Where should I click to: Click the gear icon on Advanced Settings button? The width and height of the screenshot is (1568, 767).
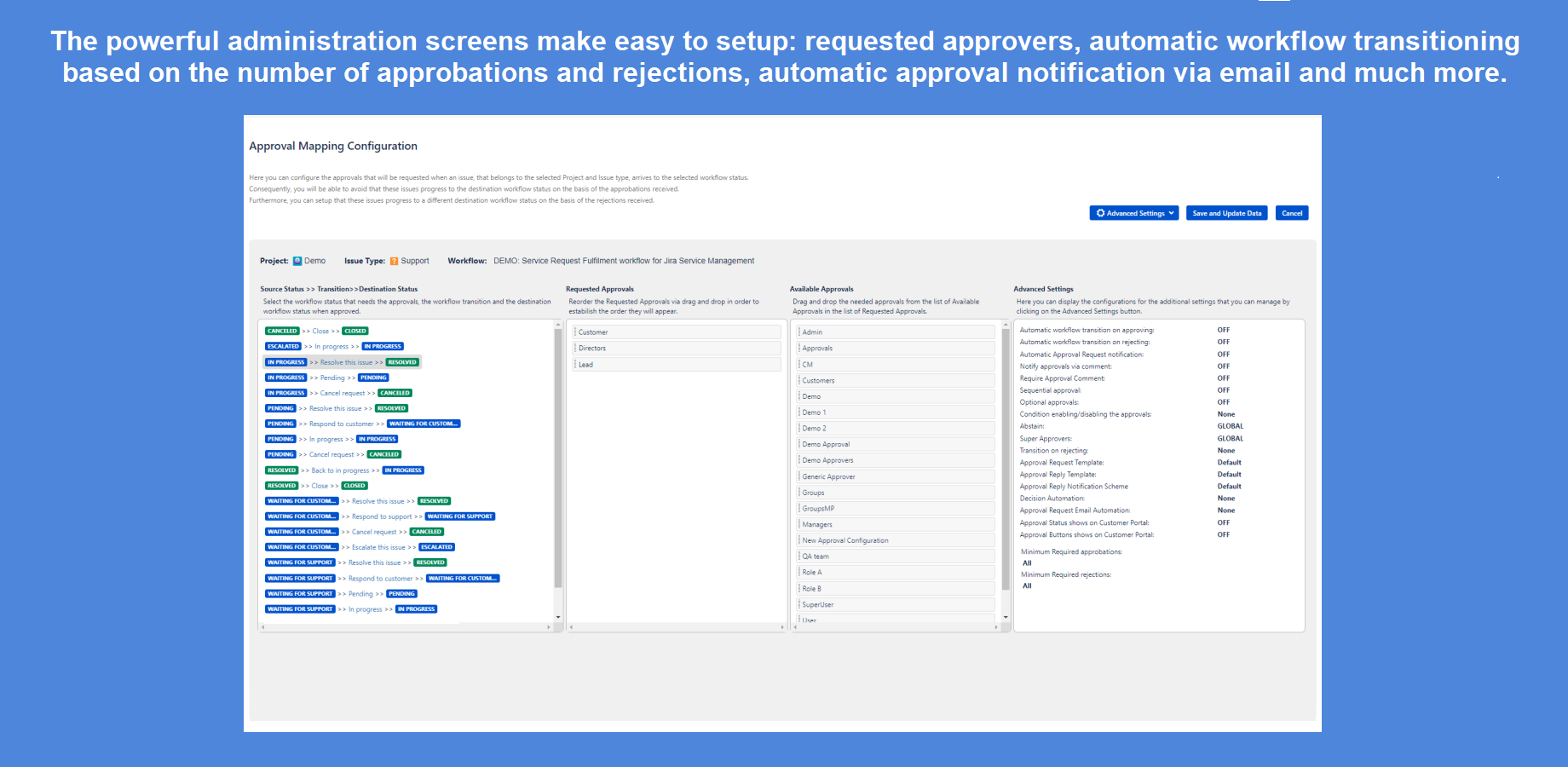tap(1101, 212)
